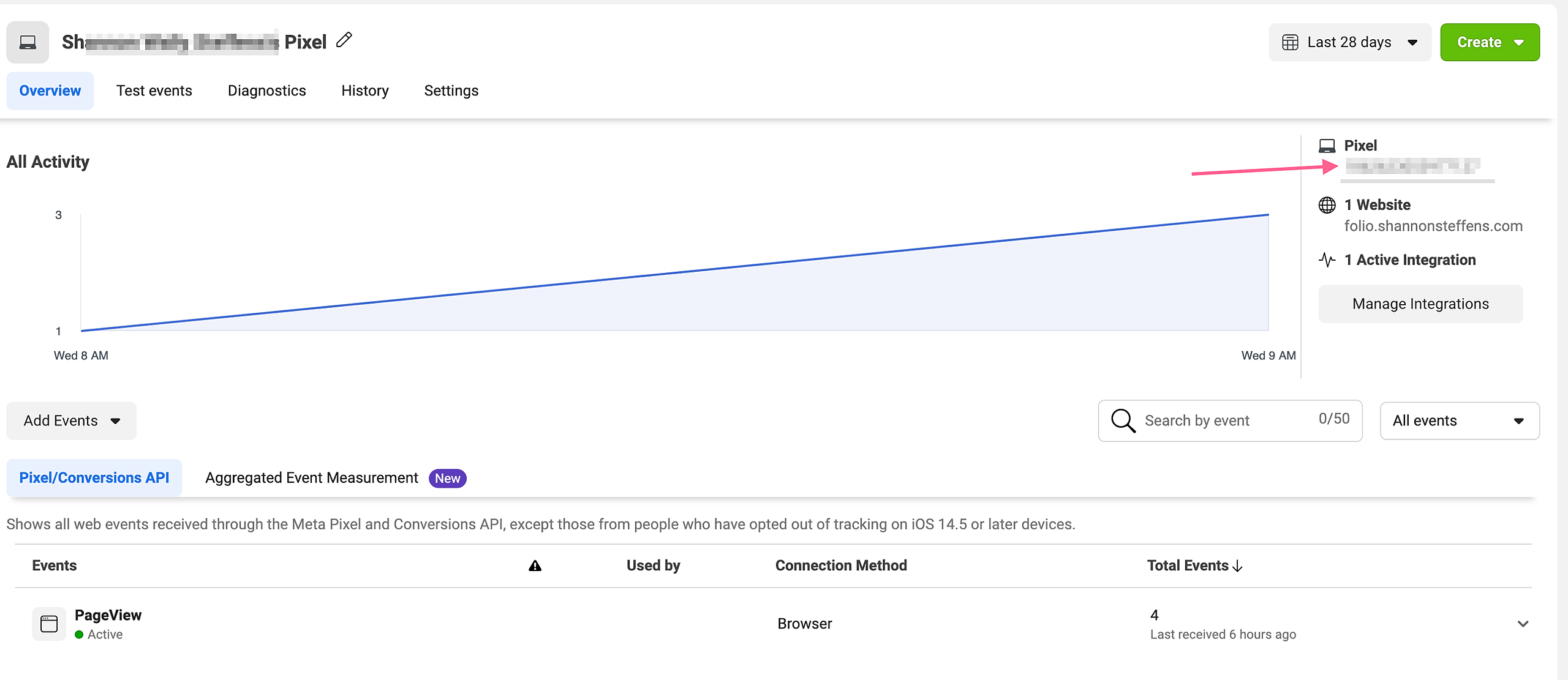1568x680 pixels.
Task: Open the Last 28 days date dropdown
Action: click(1349, 42)
